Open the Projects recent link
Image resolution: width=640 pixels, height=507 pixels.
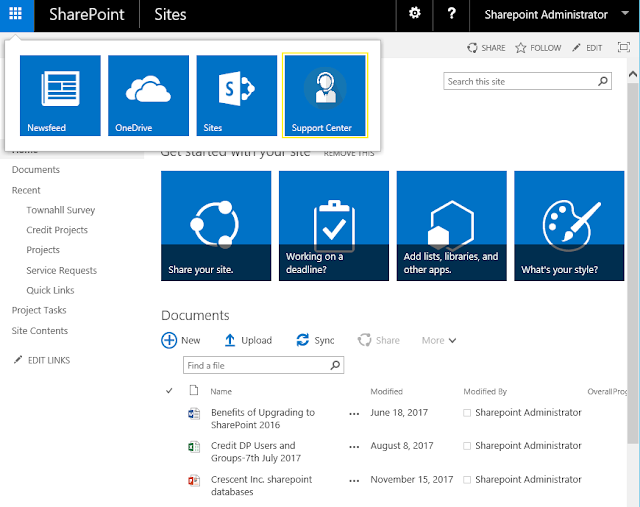pos(43,250)
